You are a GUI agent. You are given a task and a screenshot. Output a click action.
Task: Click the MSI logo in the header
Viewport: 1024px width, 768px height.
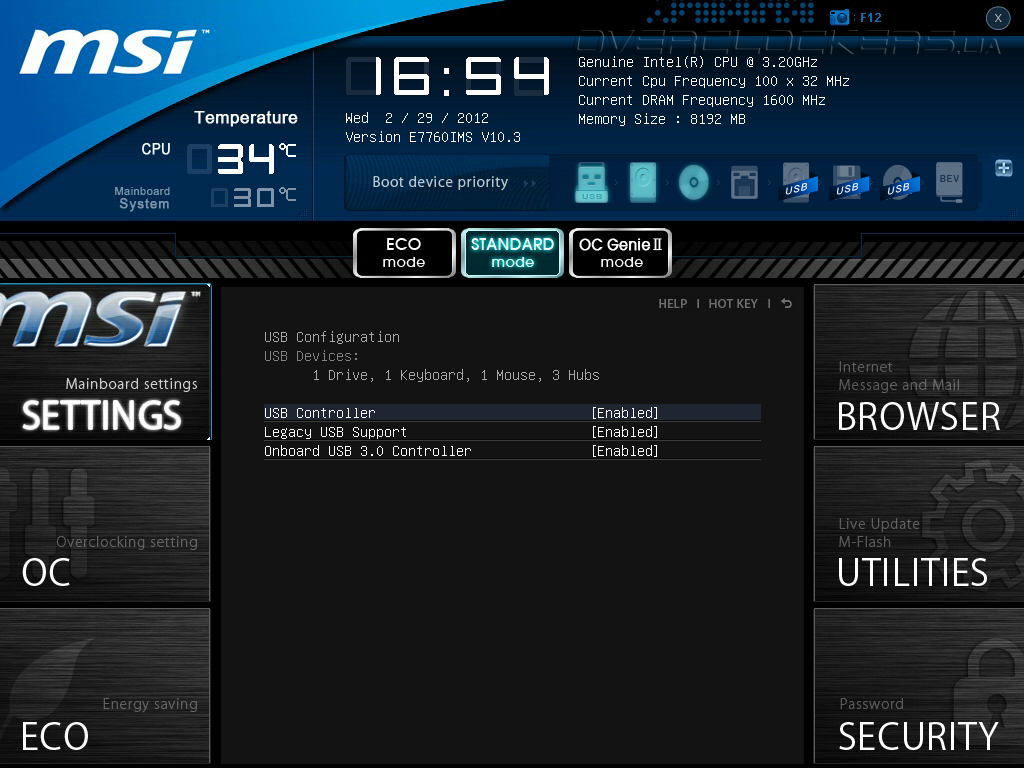point(114,52)
